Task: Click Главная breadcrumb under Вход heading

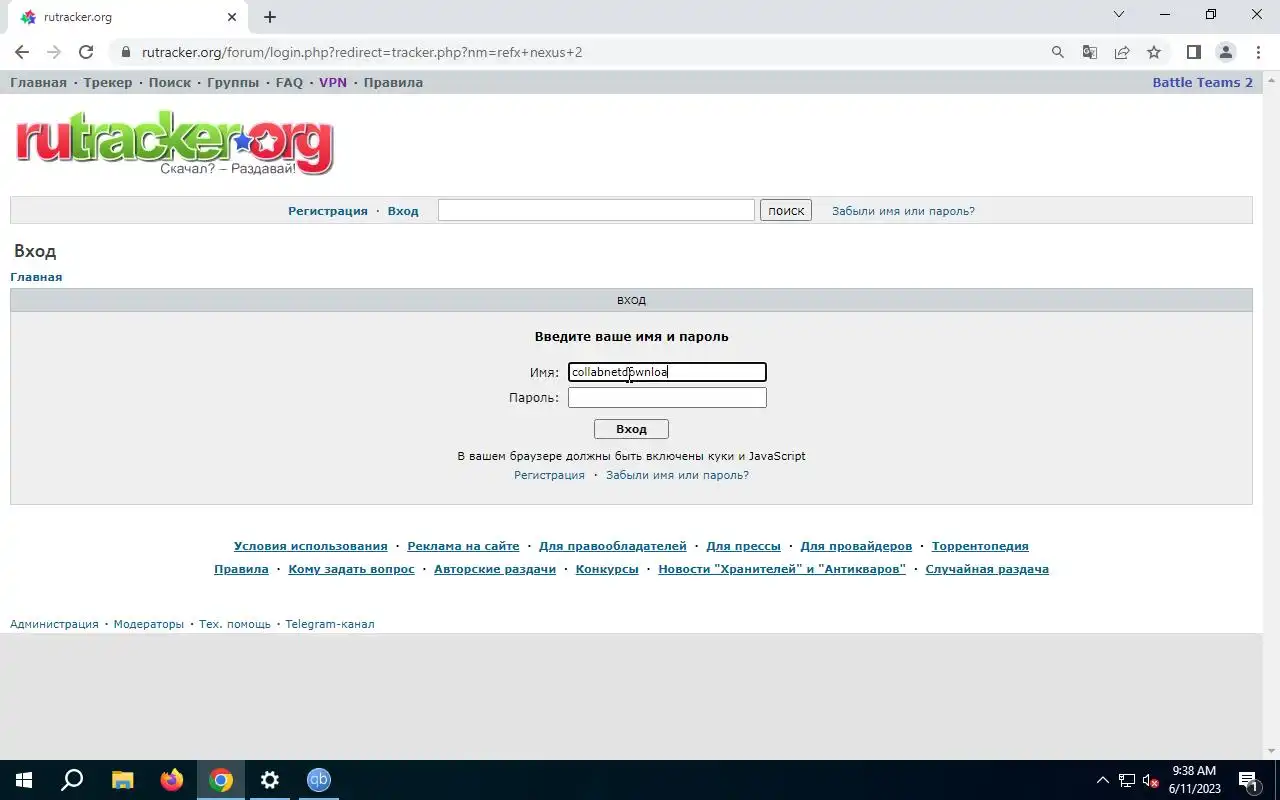Action: point(36,277)
